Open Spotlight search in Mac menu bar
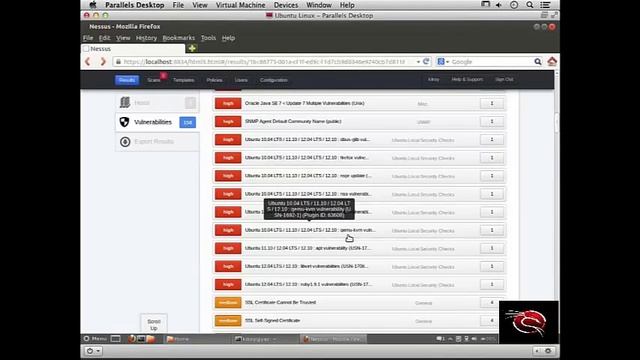This screenshot has width=640, height=360. (529, 5)
